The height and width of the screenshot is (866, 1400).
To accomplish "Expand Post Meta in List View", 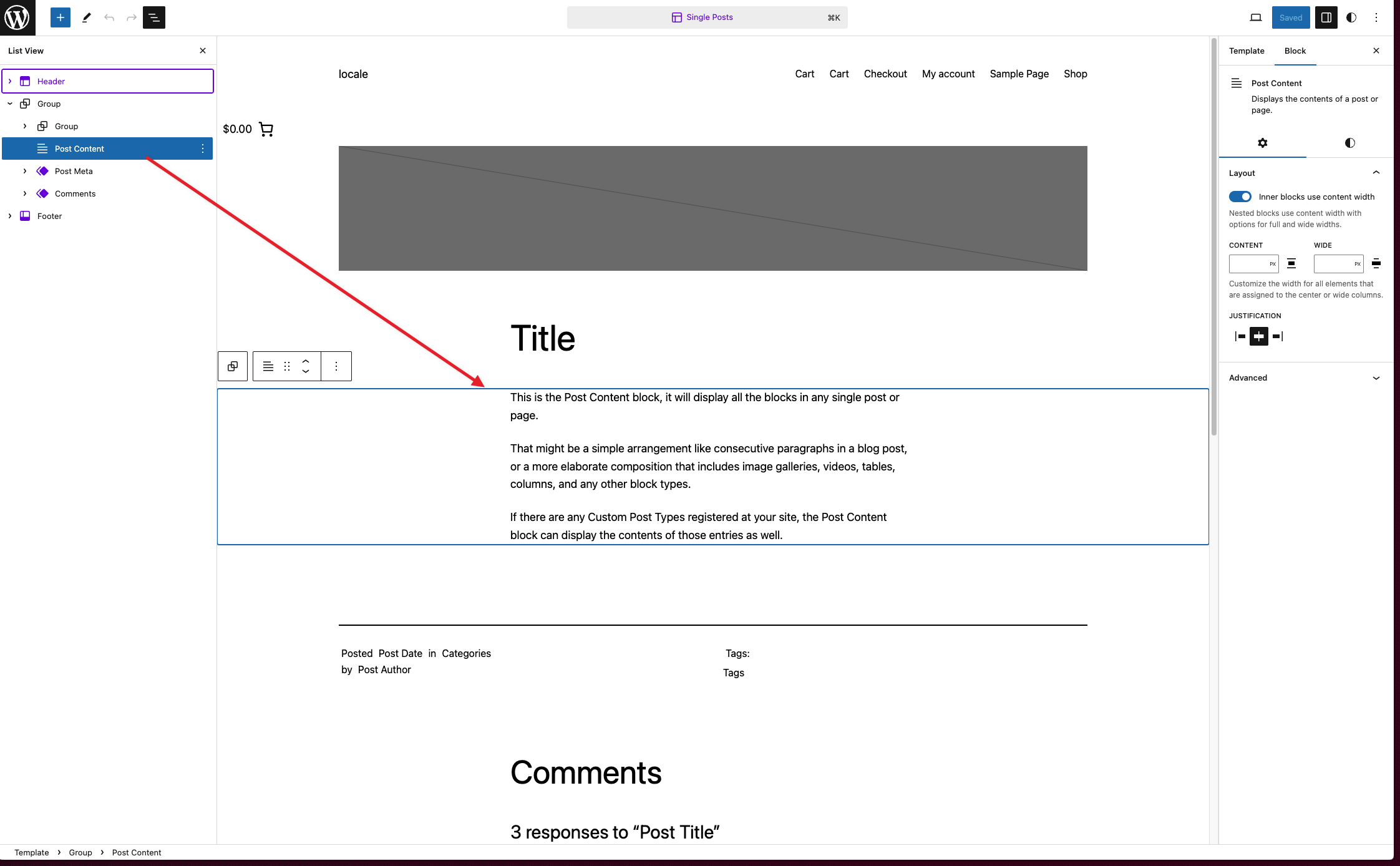I will tap(25, 171).
